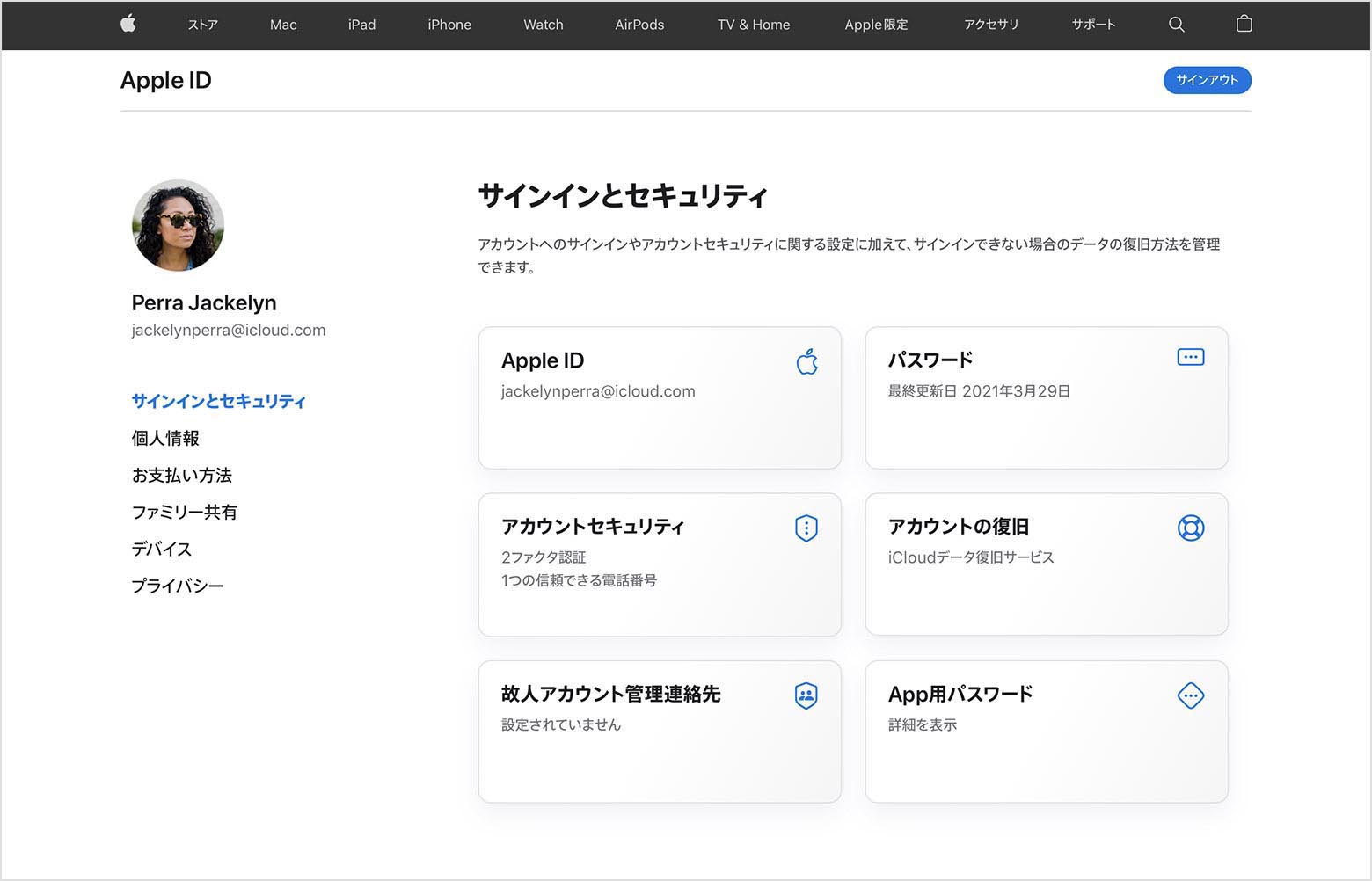1372x881 pixels.
Task: Open the iPhone menu item
Action: pyautogui.click(x=449, y=25)
